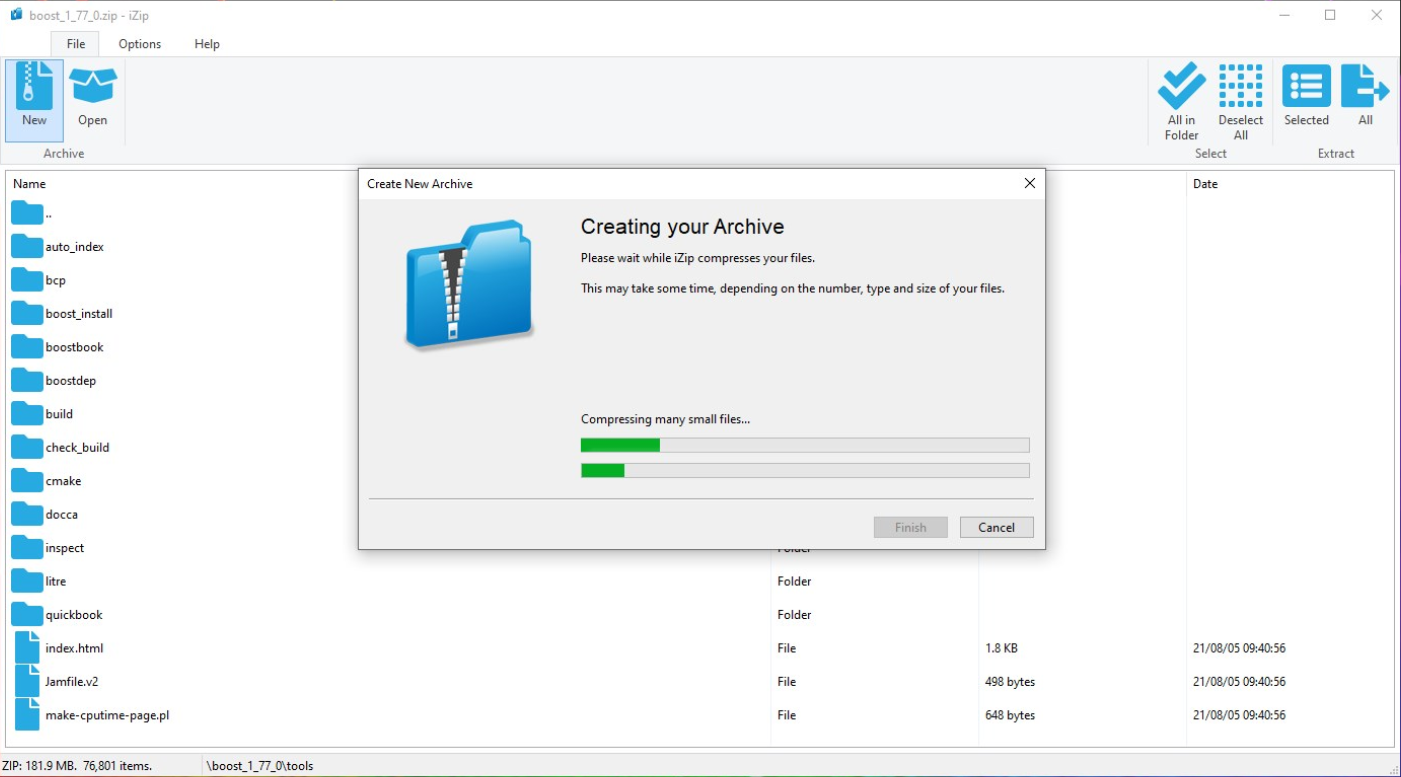Click the cmake folder icon
The height and width of the screenshot is (777, 1401).
point(27,481)
